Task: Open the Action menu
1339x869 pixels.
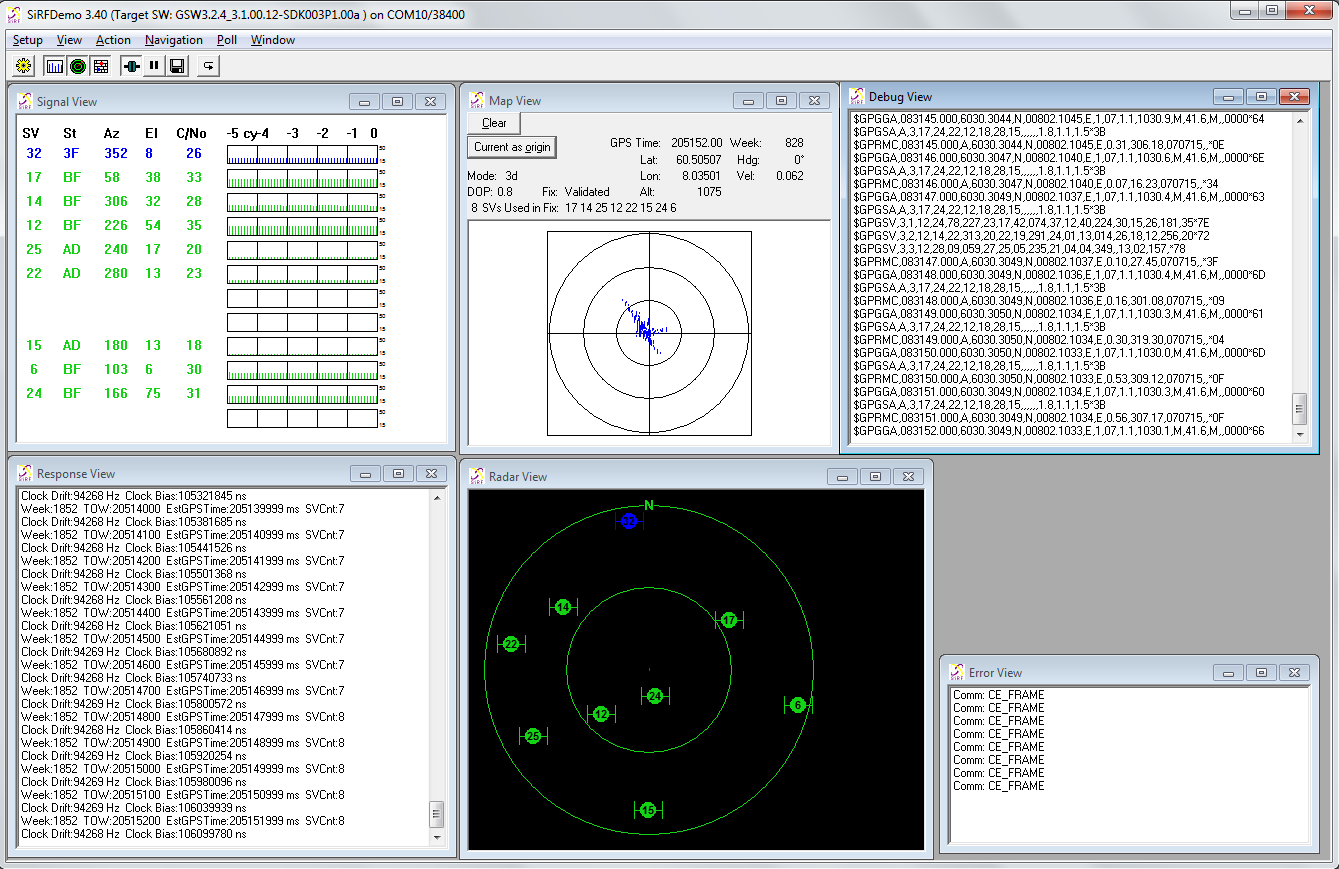Action: (x=113, y=40)
